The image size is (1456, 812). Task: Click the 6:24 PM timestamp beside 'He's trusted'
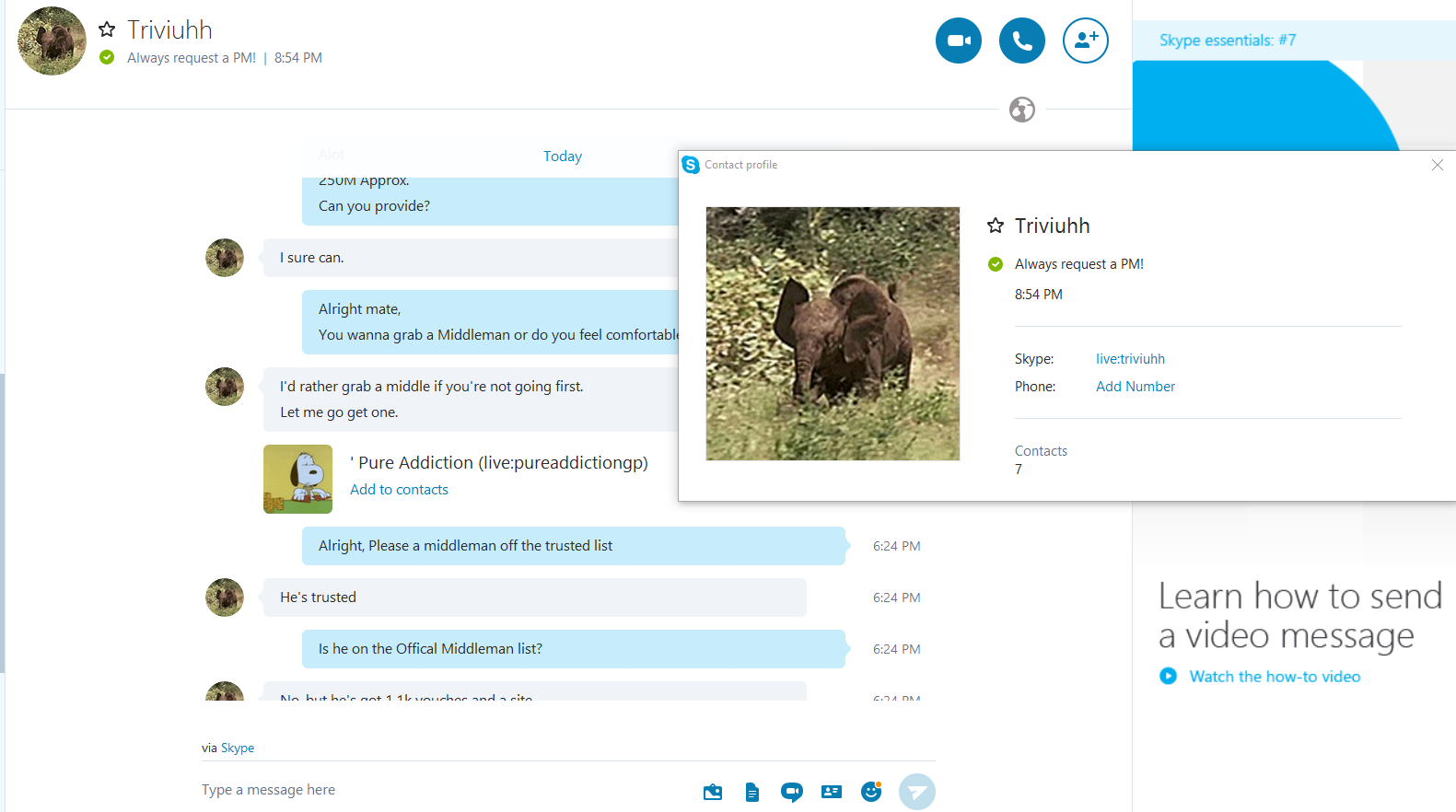(896, 597)
